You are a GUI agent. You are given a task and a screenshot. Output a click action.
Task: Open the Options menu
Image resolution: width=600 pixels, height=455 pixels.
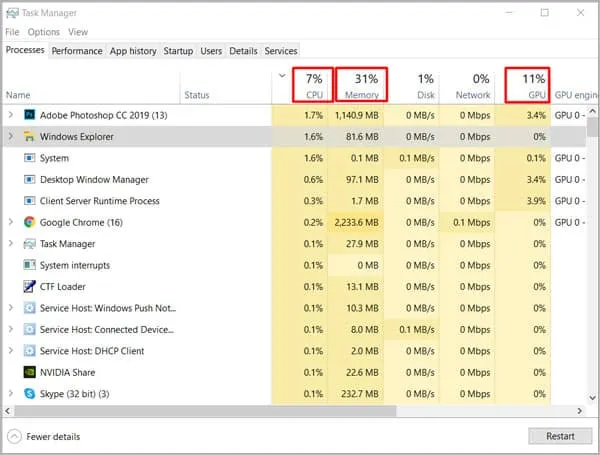[44, 32]
